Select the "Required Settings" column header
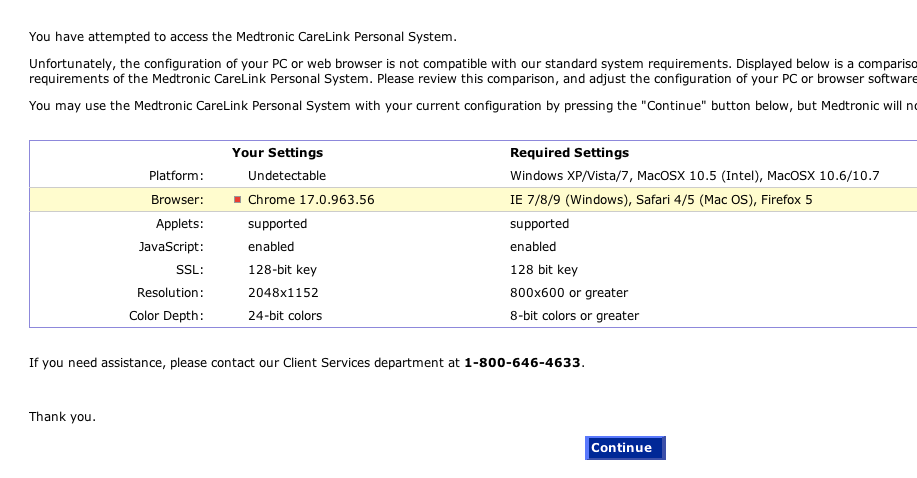Viewport: 917px width, 478px height. (x=569, y=153)
